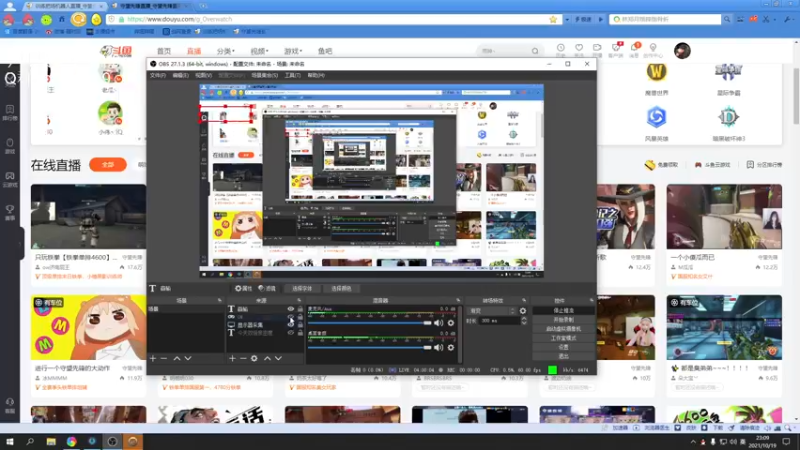Image resolution: width=800 pixels, height=450 pixels.
Task: Move selected scene down with arrow icon
Action: pos(189,358)
